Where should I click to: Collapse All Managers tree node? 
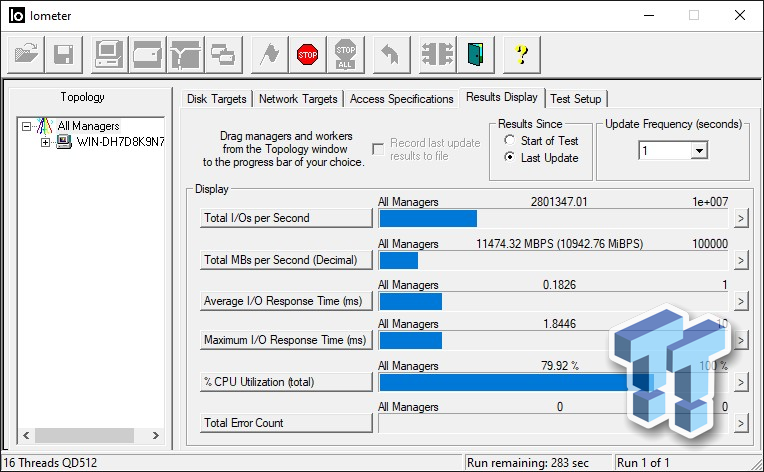tap(26, 126)
